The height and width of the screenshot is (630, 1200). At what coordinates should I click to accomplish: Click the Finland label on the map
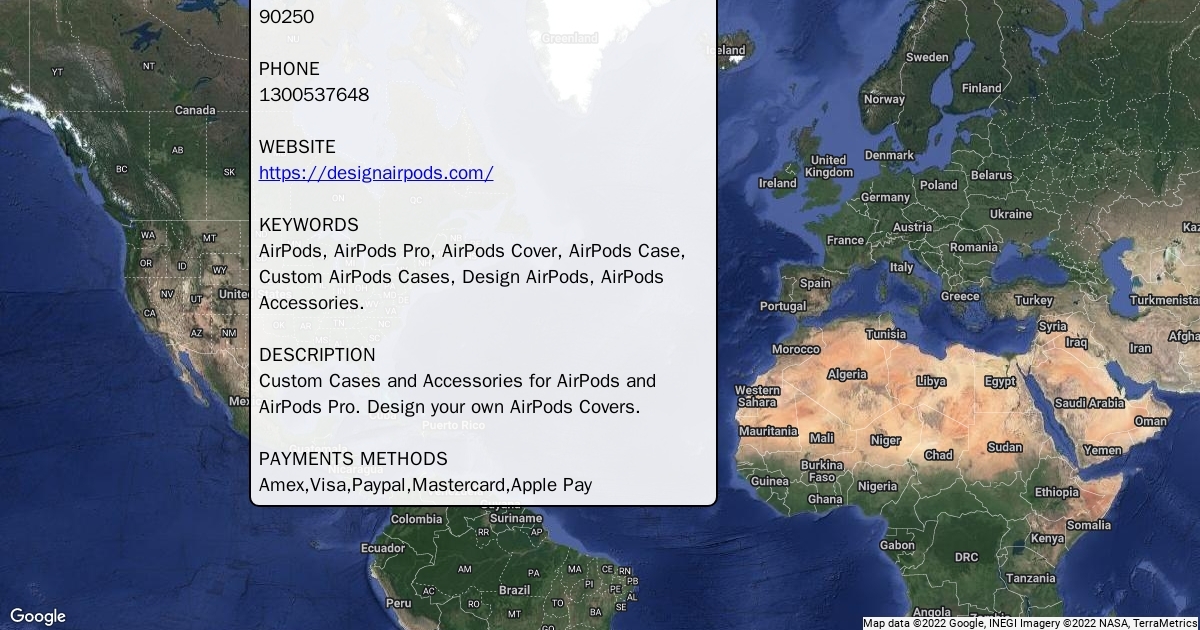[981, 88]
